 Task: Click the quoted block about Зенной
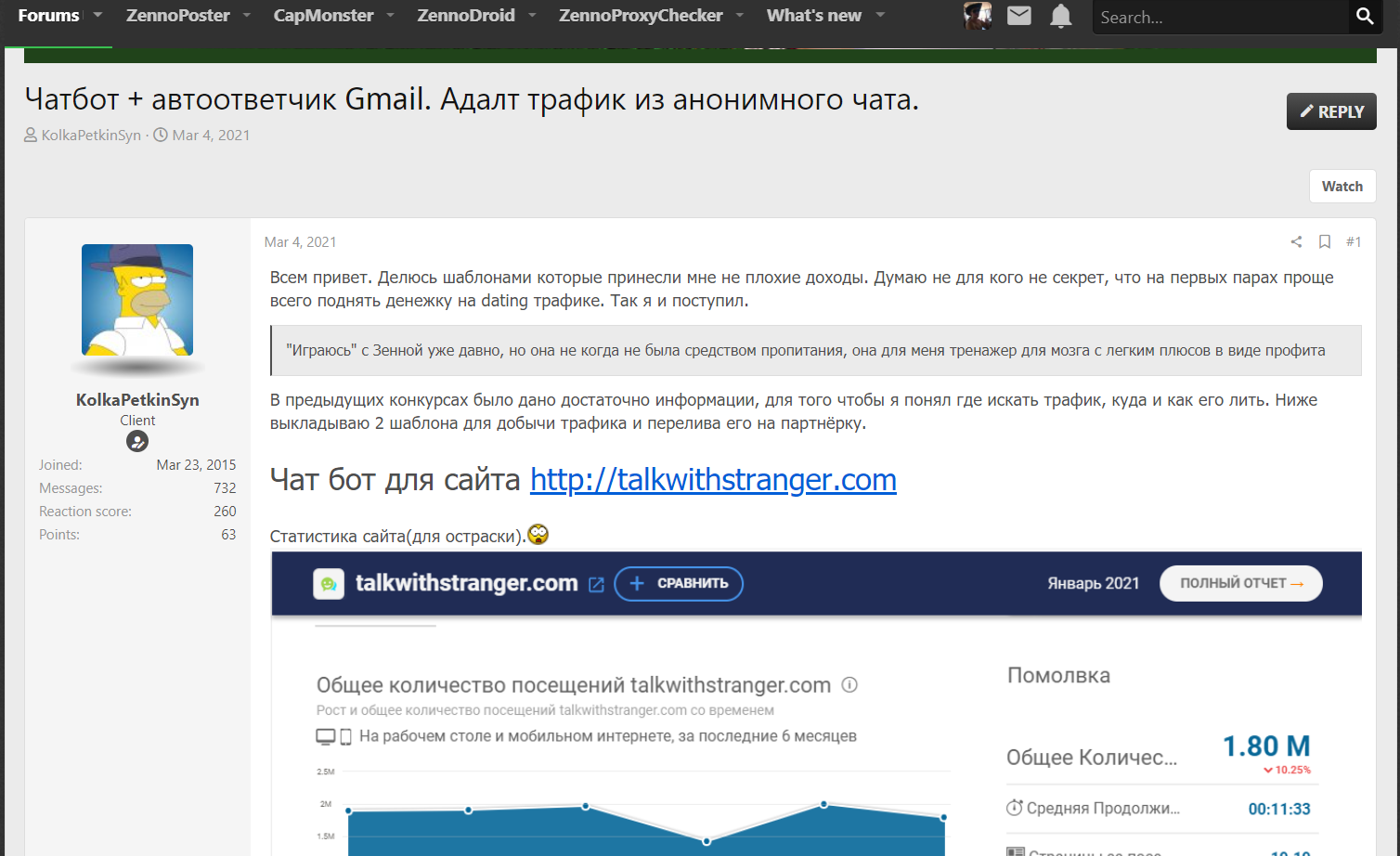[816, 351]
